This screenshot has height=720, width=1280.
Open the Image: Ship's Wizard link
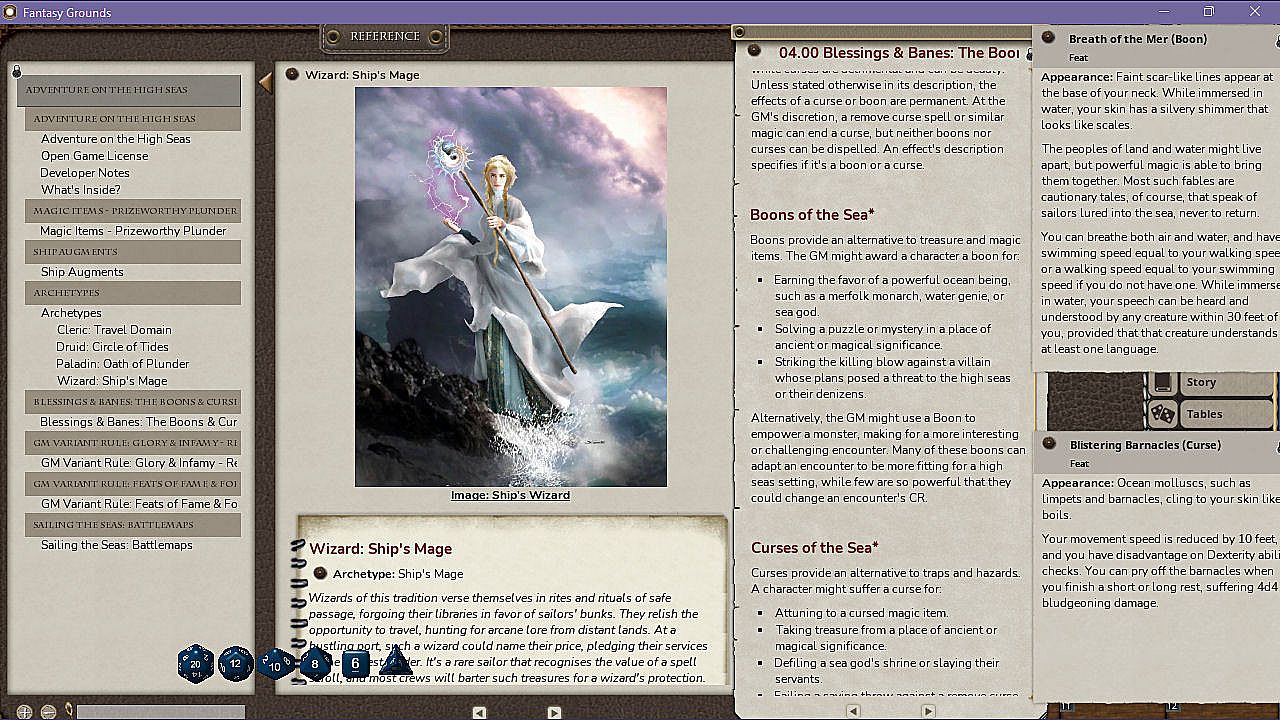coord(510,495)
